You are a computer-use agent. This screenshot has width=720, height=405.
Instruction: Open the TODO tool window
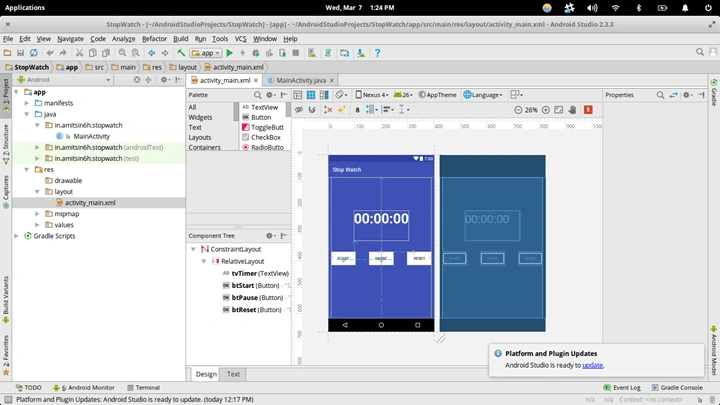[x=28, y=388]
